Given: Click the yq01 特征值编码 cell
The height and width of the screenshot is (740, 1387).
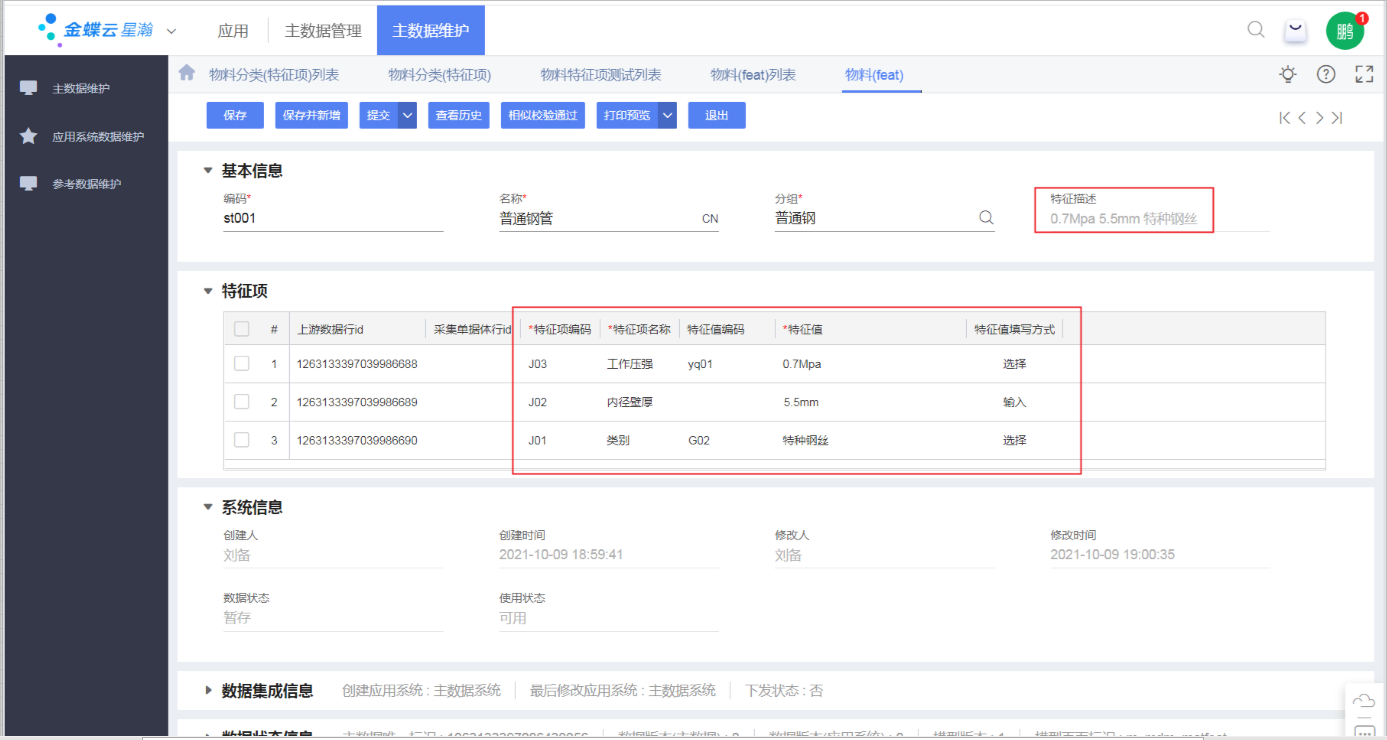Looking at the screenshot, I should (727, 364).
